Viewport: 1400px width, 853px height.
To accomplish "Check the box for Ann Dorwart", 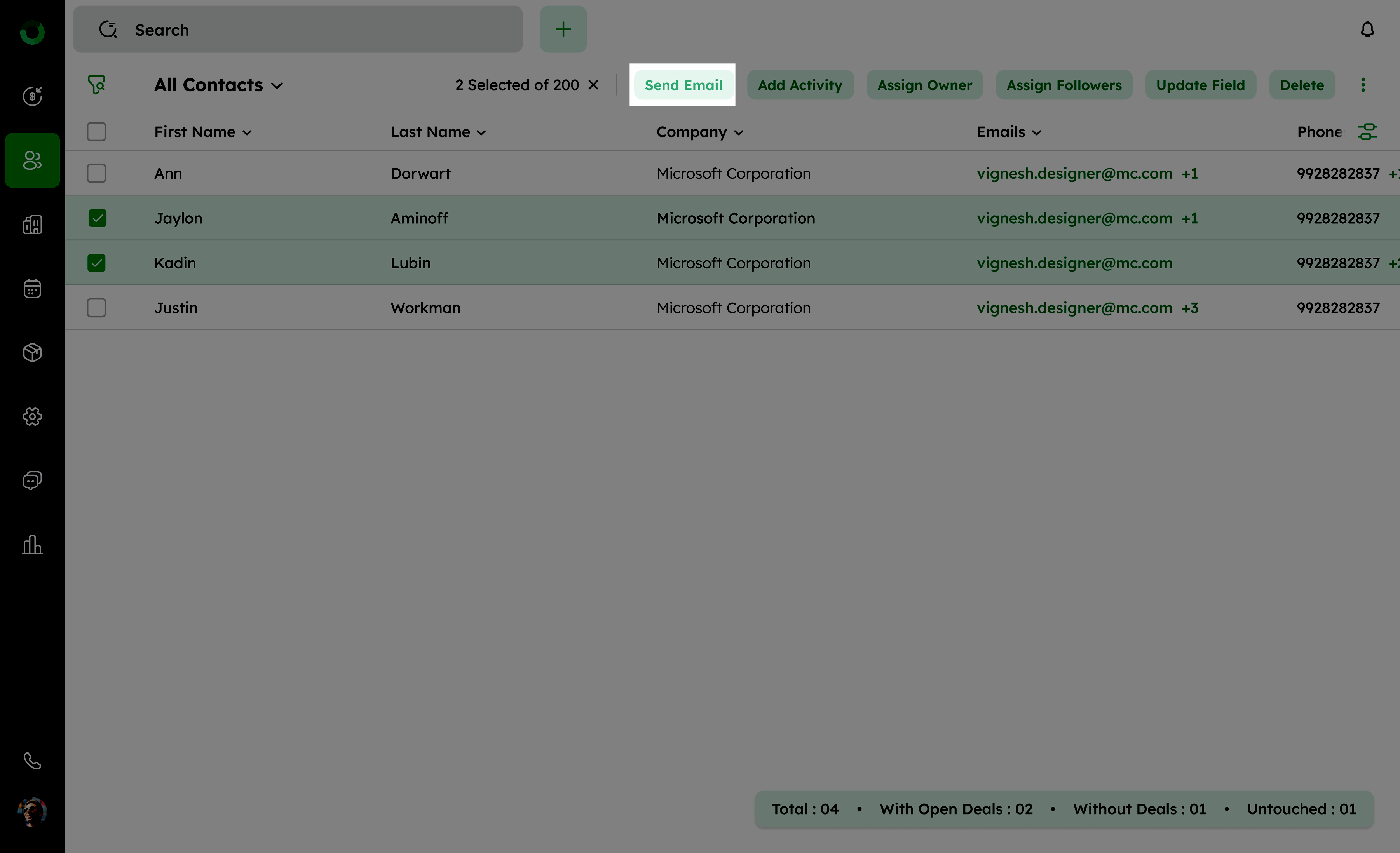I will pos(97,173).
